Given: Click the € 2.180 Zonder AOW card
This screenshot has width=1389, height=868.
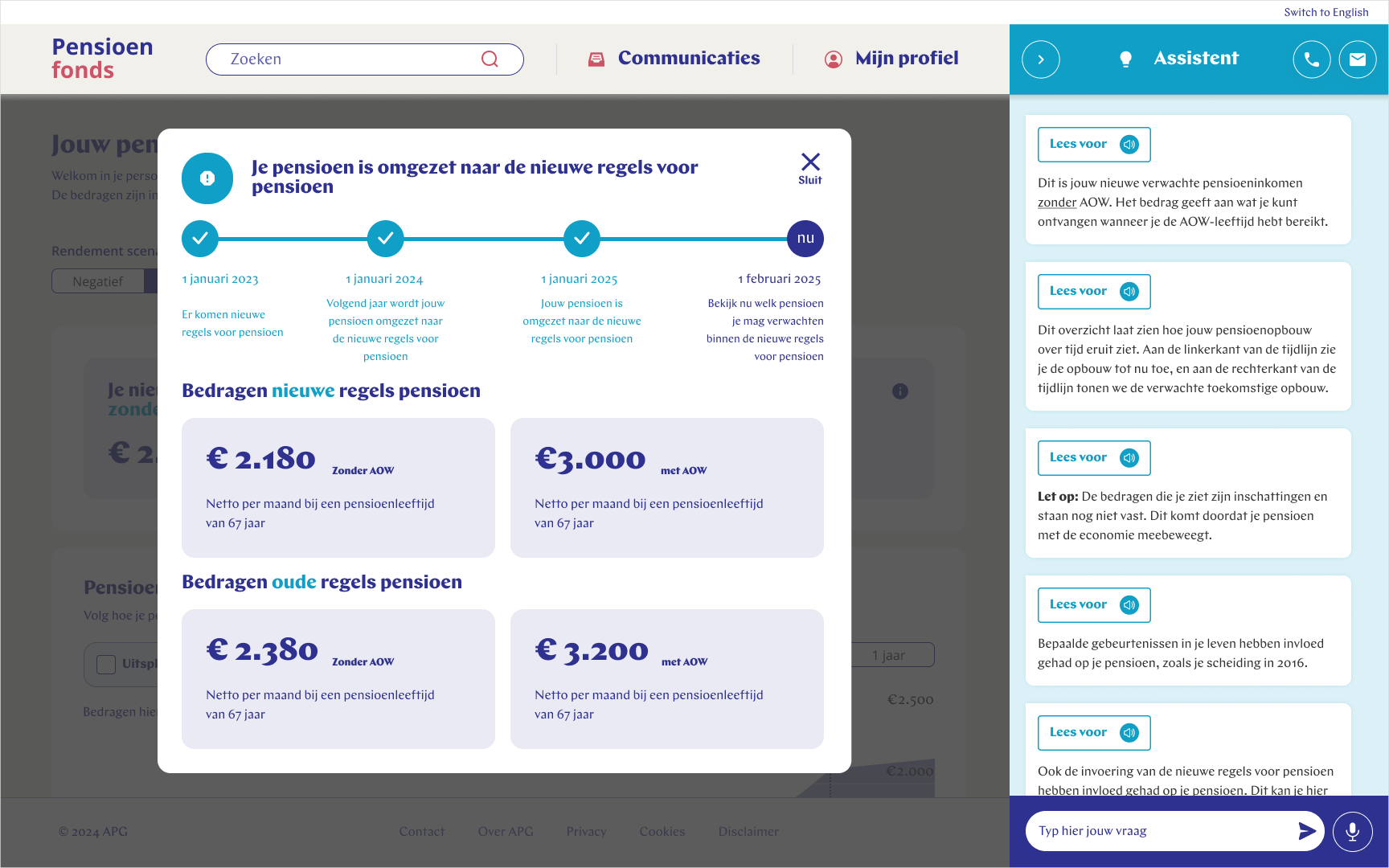Looking at the screenshot, I should tap(338, 488).
